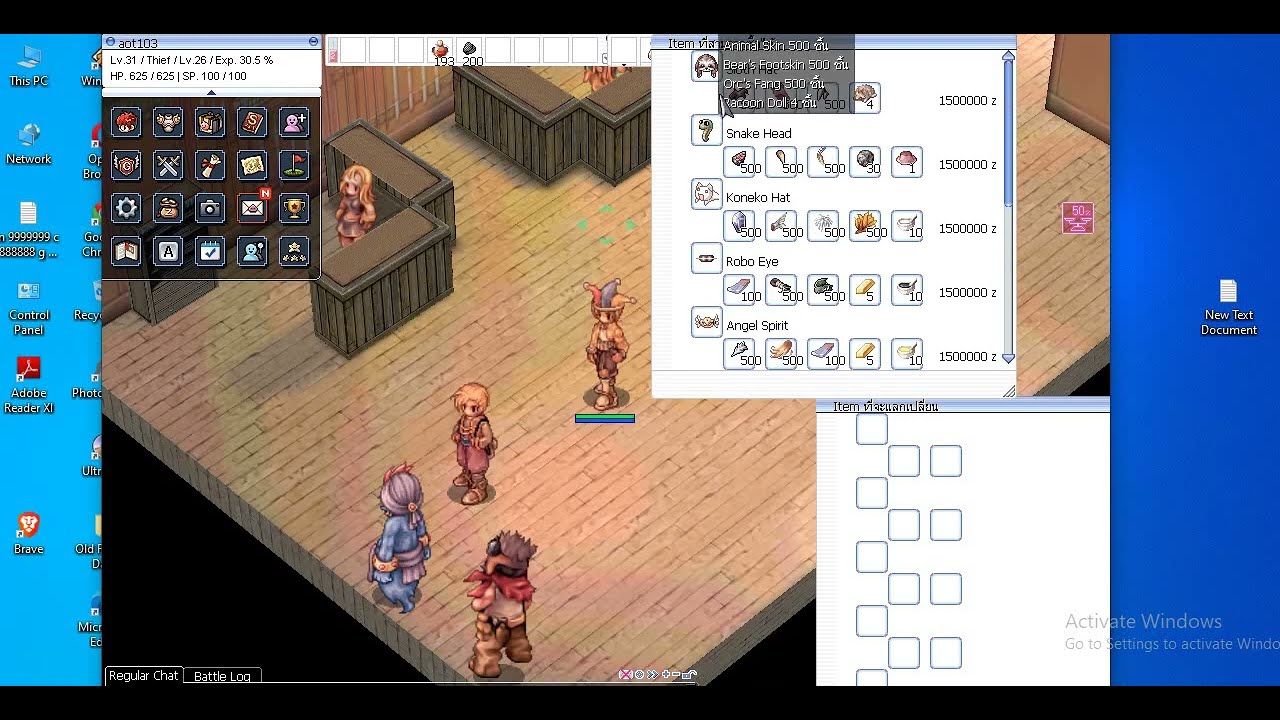This screenshot has width=1280, height=720.
Task: Select the Angel Spirit item icon
Action: tap(706, 323)
